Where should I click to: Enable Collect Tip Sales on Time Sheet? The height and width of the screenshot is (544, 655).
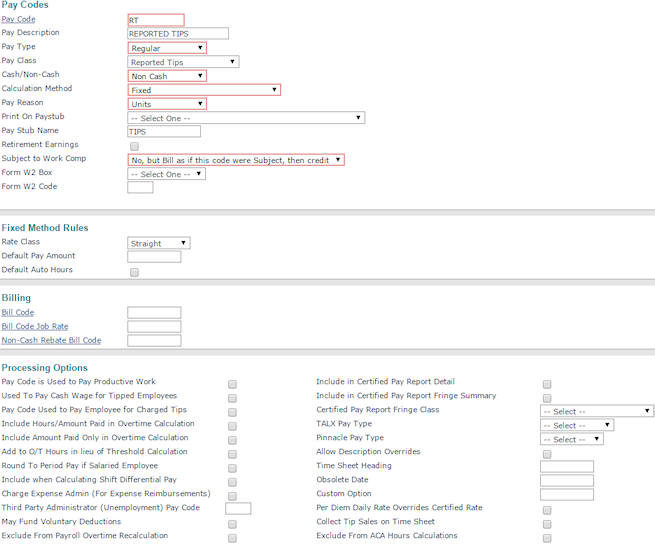pos(546,523)
